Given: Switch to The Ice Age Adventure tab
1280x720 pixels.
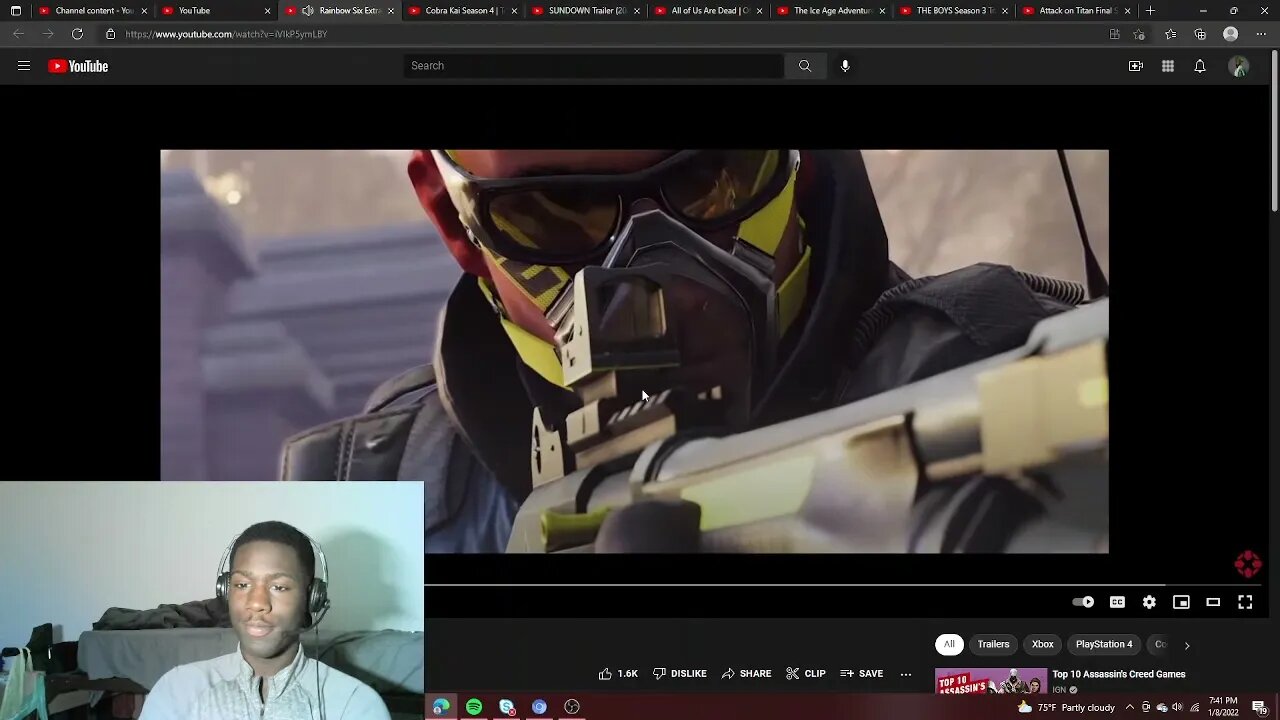Looking at the screenshot, I should 832,11.
